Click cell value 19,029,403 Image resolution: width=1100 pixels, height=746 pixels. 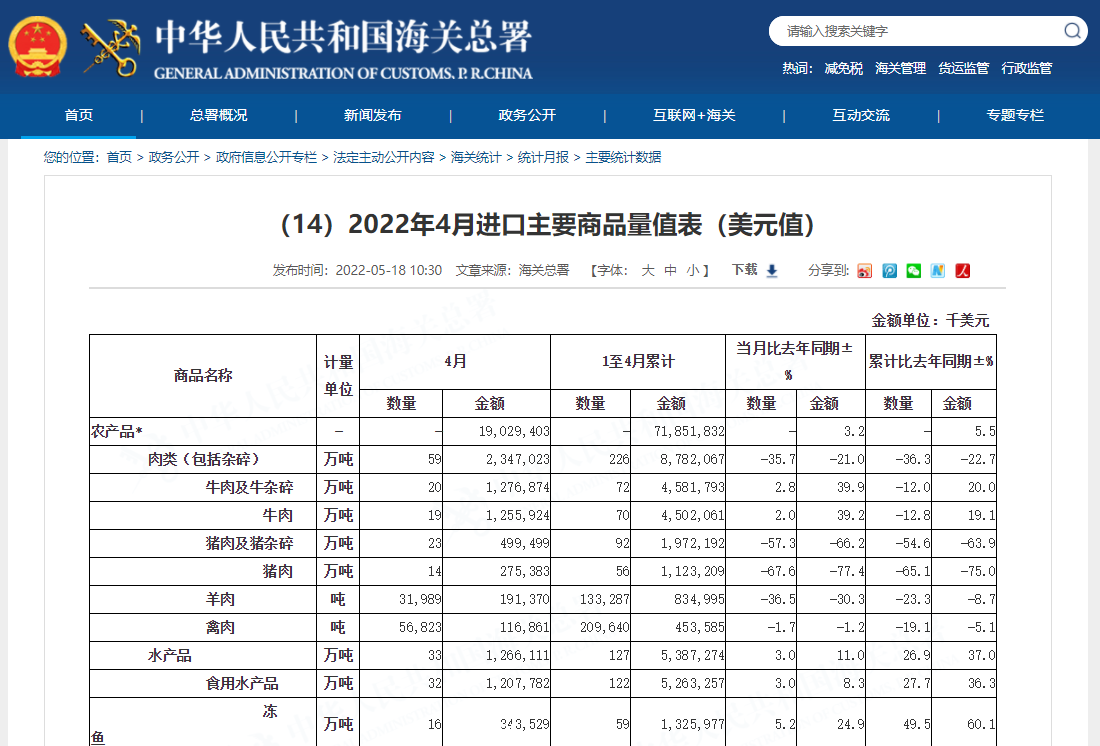coord(514,432)
